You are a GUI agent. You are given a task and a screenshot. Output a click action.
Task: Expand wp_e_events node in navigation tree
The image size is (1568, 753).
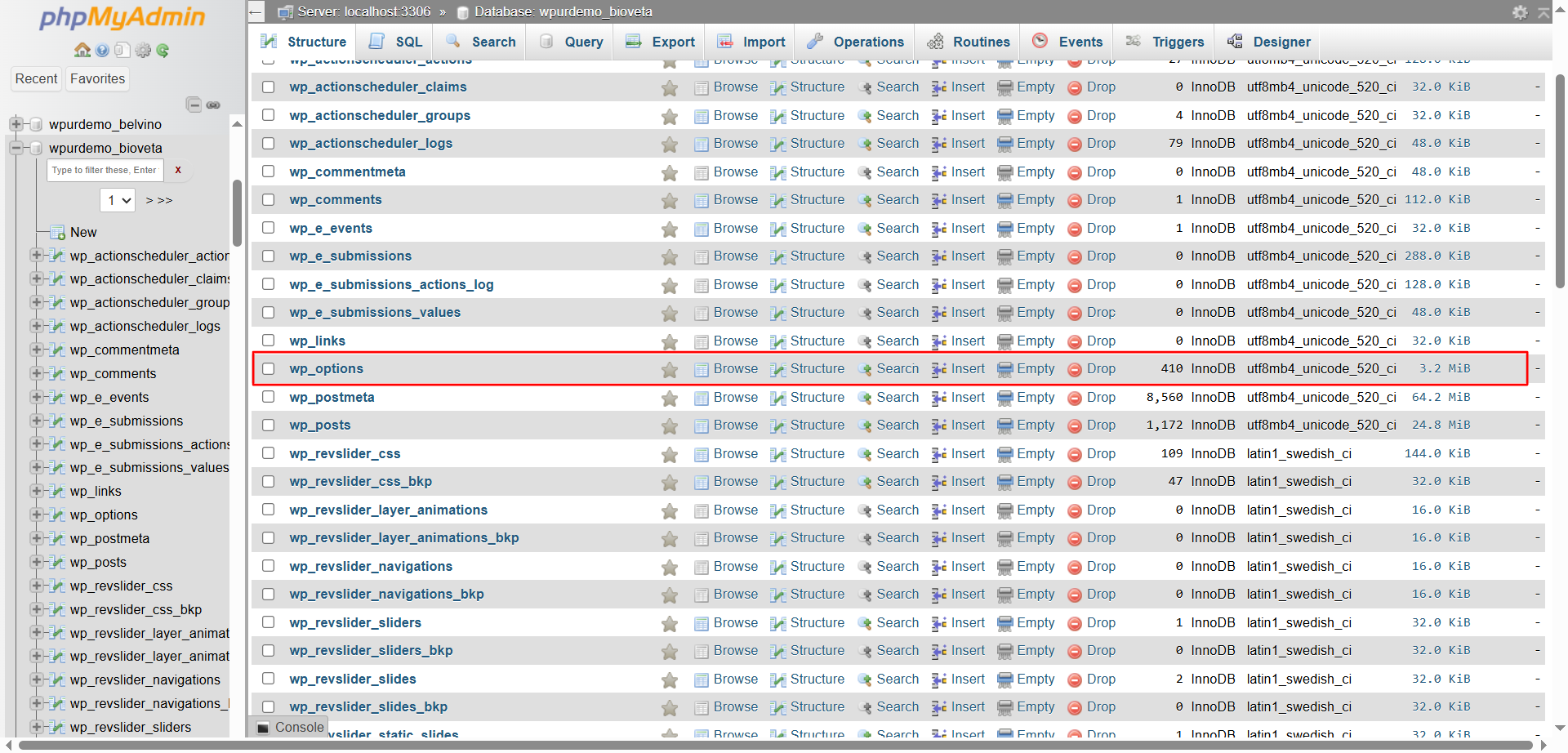click(x=36, y=397)
